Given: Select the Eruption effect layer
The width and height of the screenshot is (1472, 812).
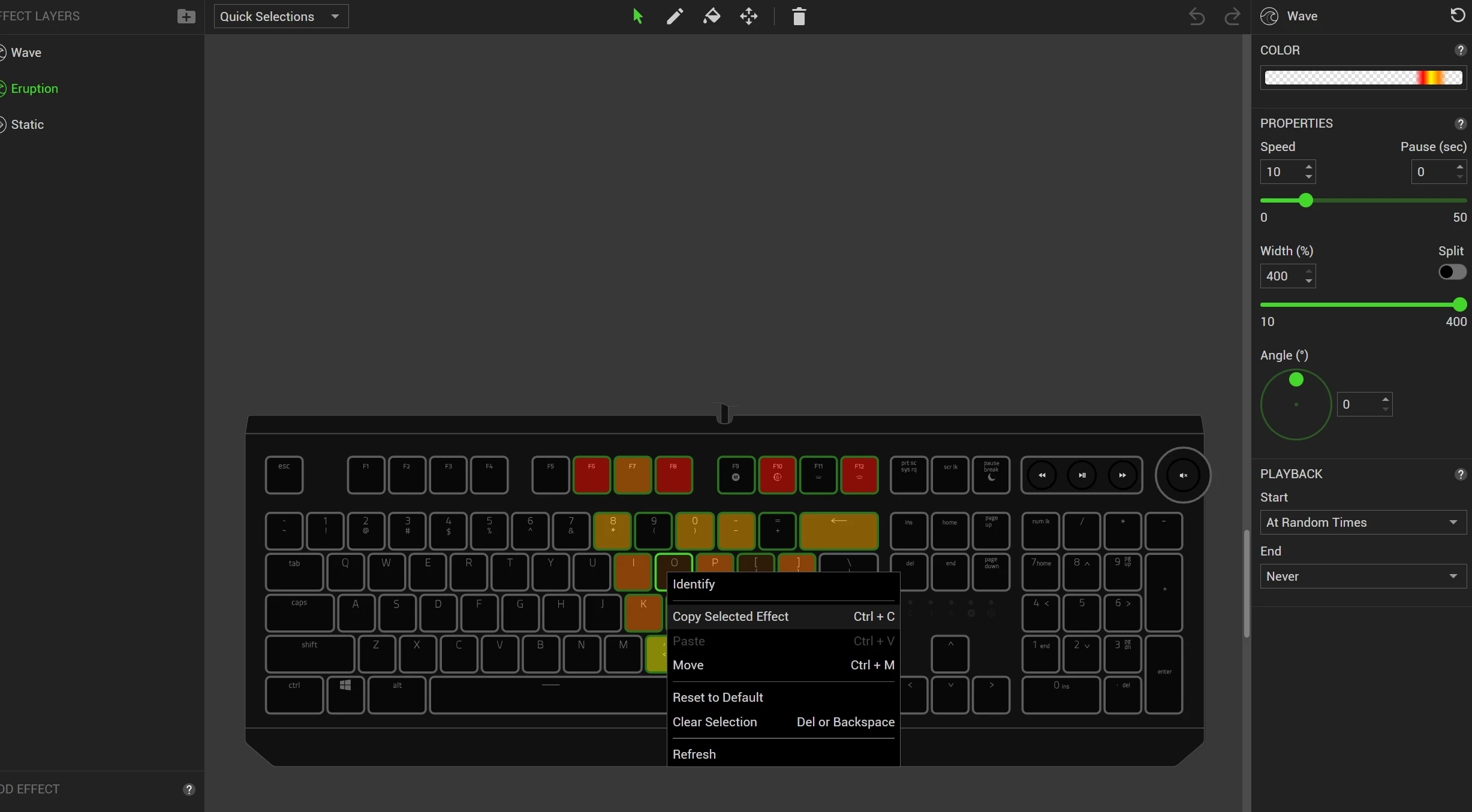Looking at the screenshot, I should (x=34, y=89).
